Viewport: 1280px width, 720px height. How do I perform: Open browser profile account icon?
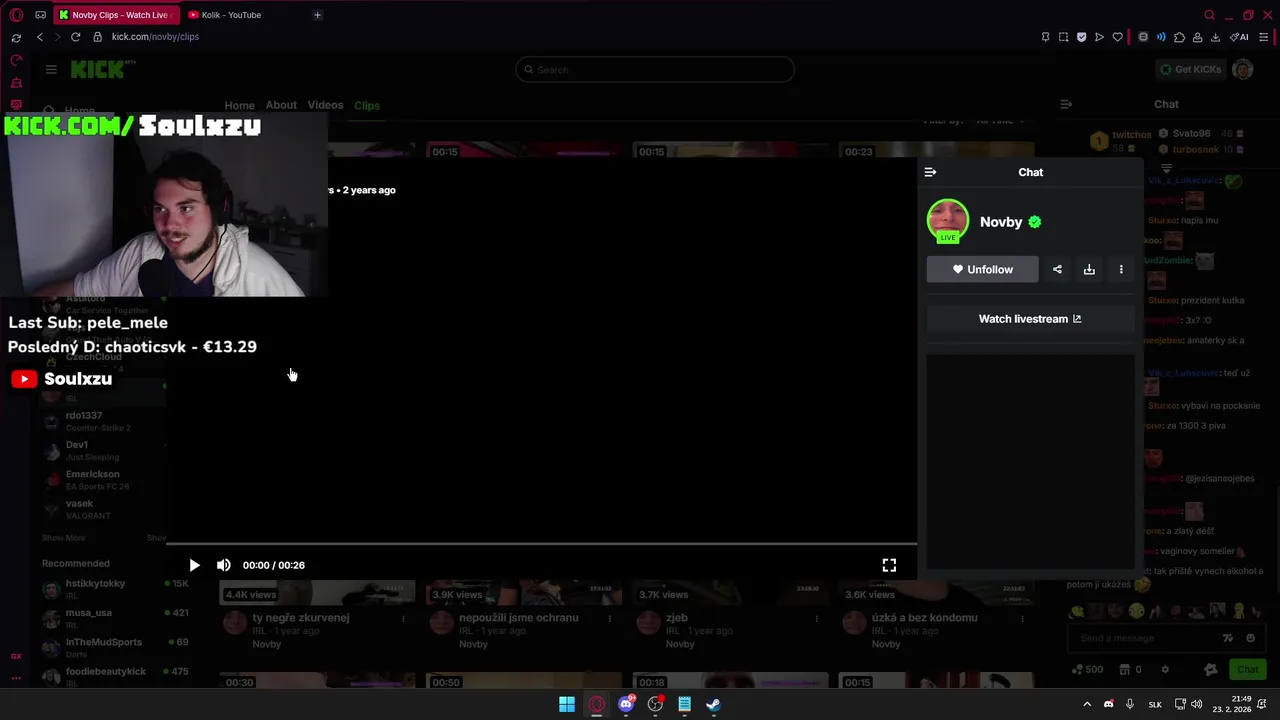click(x=1197, y=37)
